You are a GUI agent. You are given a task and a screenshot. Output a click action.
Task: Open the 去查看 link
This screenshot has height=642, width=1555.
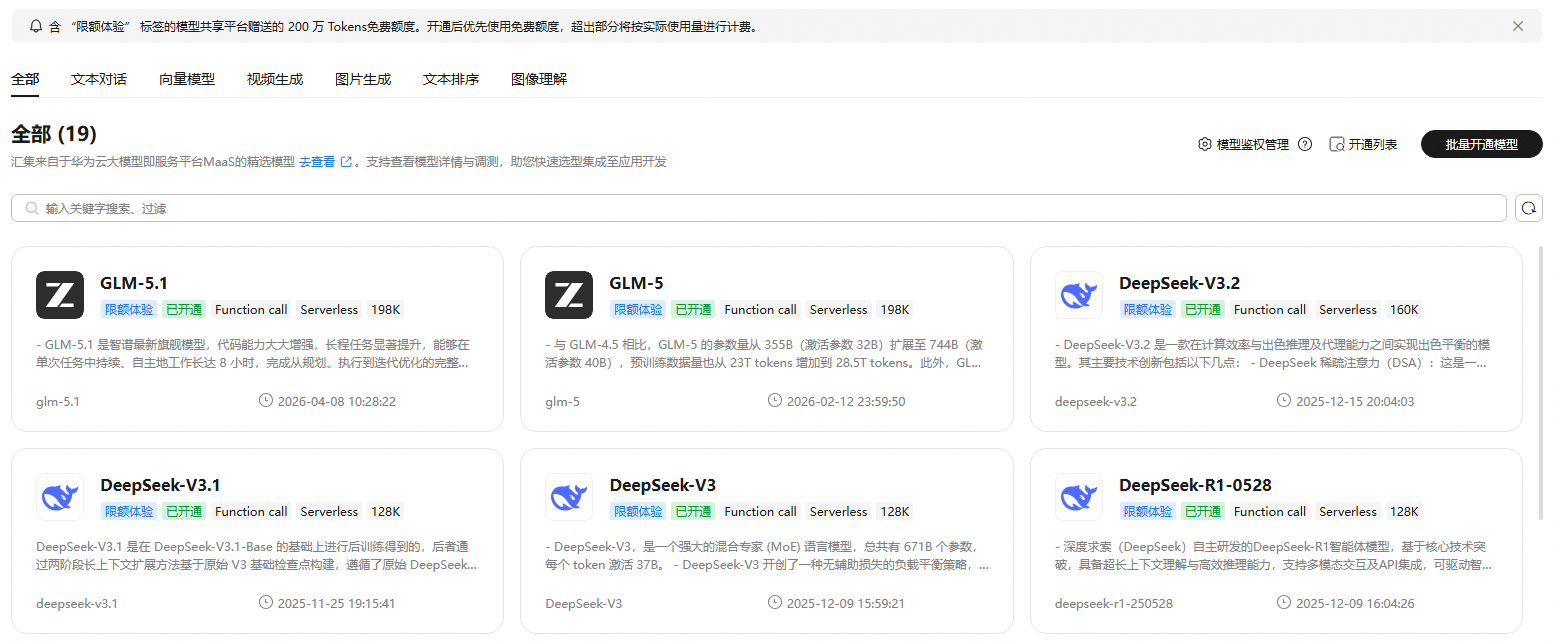(317, 162)
